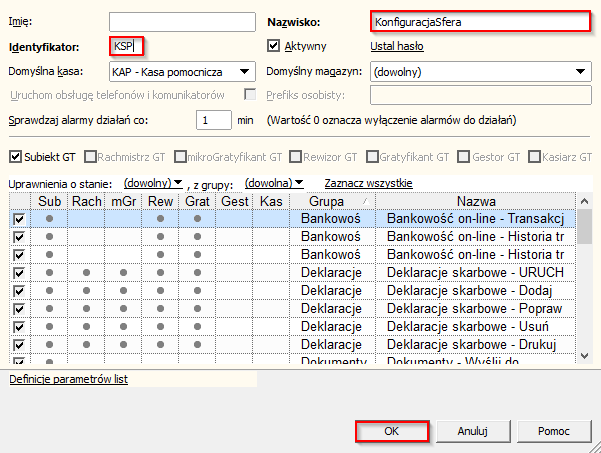Click the alarm interval minutes field
This screenshot has height=453, width=601.
213,120
